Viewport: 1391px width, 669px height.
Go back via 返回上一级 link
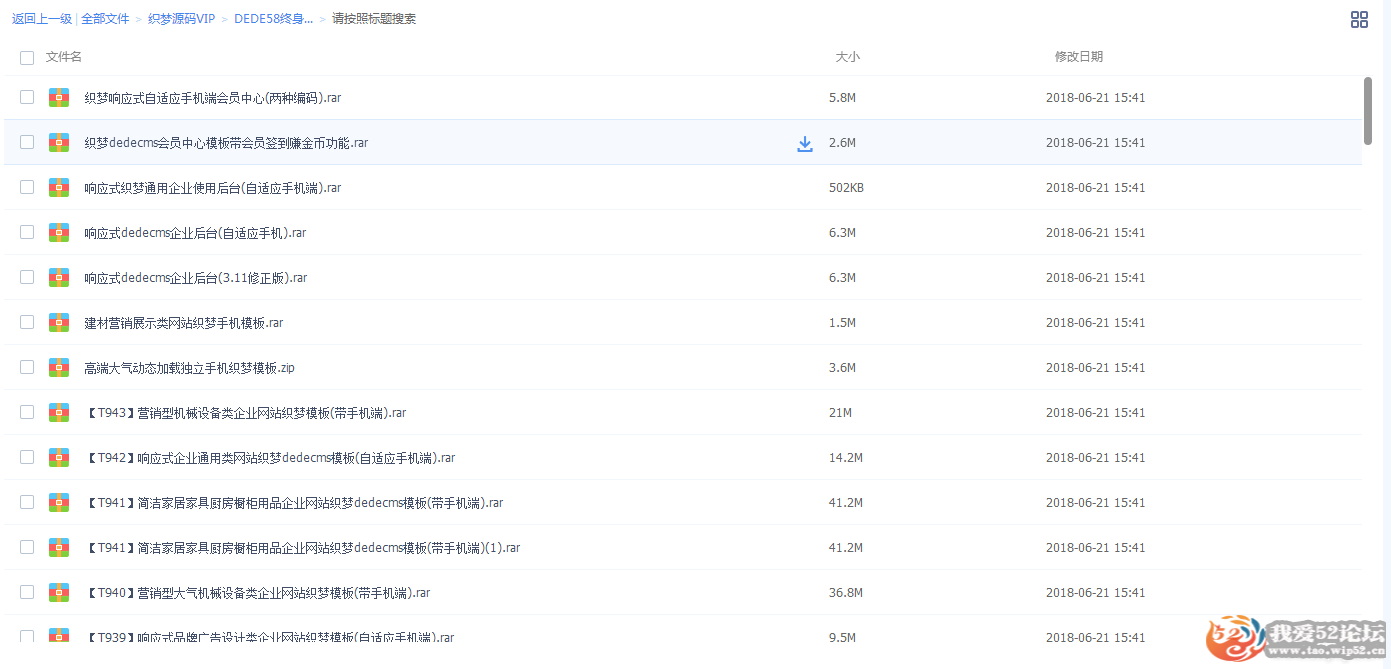(42, 19)
